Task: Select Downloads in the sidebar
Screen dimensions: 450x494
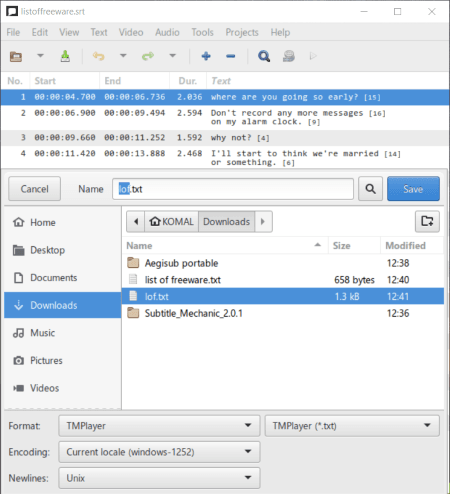Action: coord(63,305)
